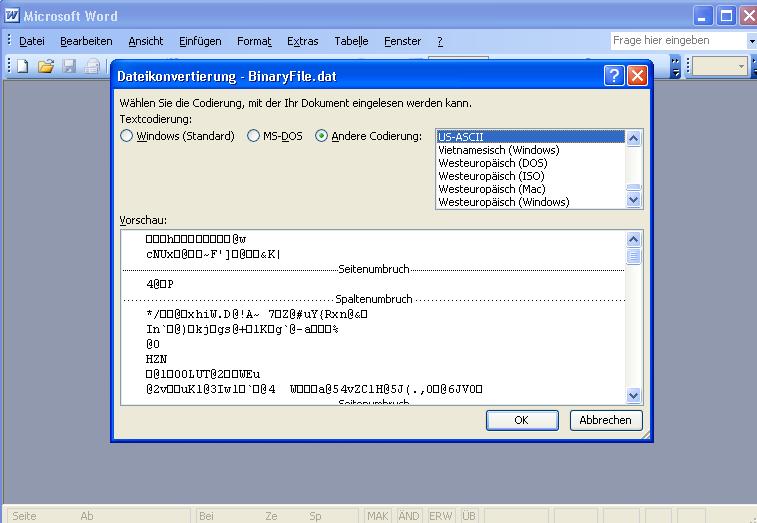
Task: Click the Save disk toolbar icon
Action: 69,66
